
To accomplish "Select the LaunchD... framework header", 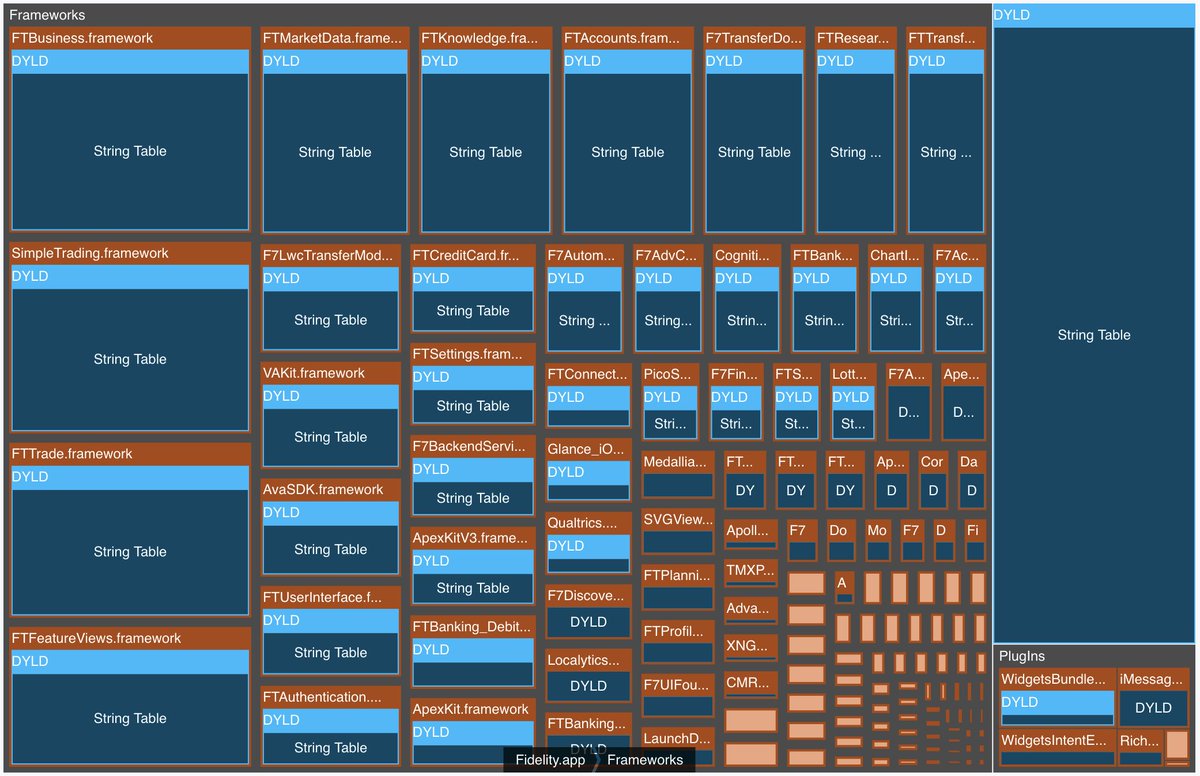I will click(678, 738).
